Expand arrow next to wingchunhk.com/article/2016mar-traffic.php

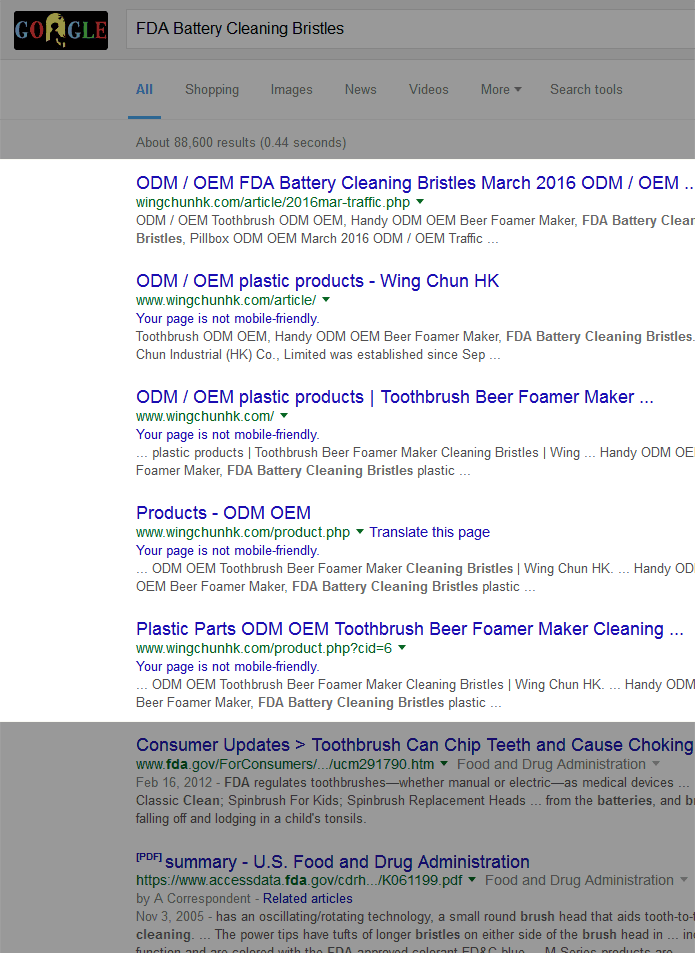click(x=420, y=201)
